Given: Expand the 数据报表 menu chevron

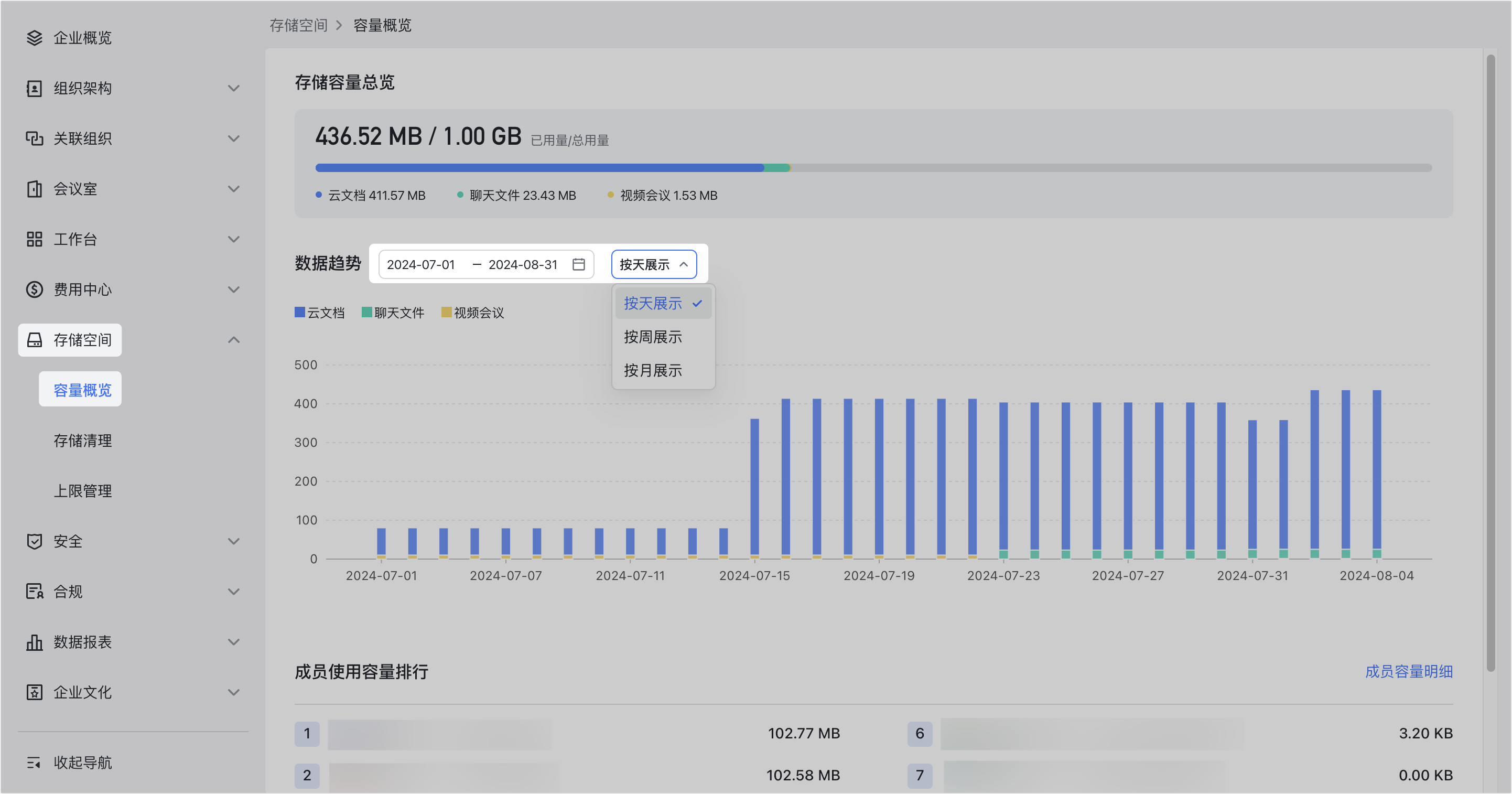Looking at the screenshot, I should 234,642.
